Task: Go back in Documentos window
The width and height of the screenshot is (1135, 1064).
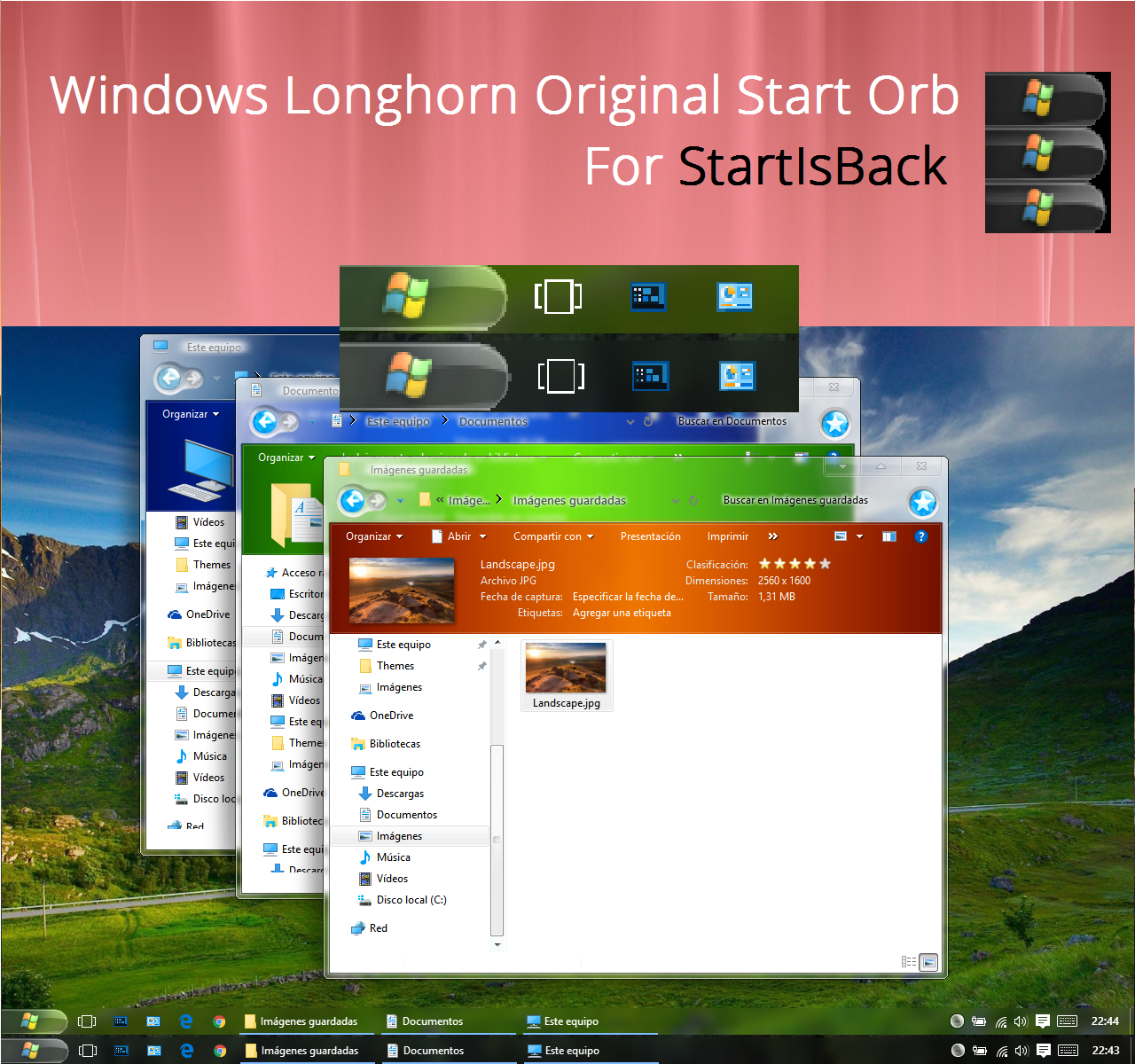Action: [x=264, y=422]
